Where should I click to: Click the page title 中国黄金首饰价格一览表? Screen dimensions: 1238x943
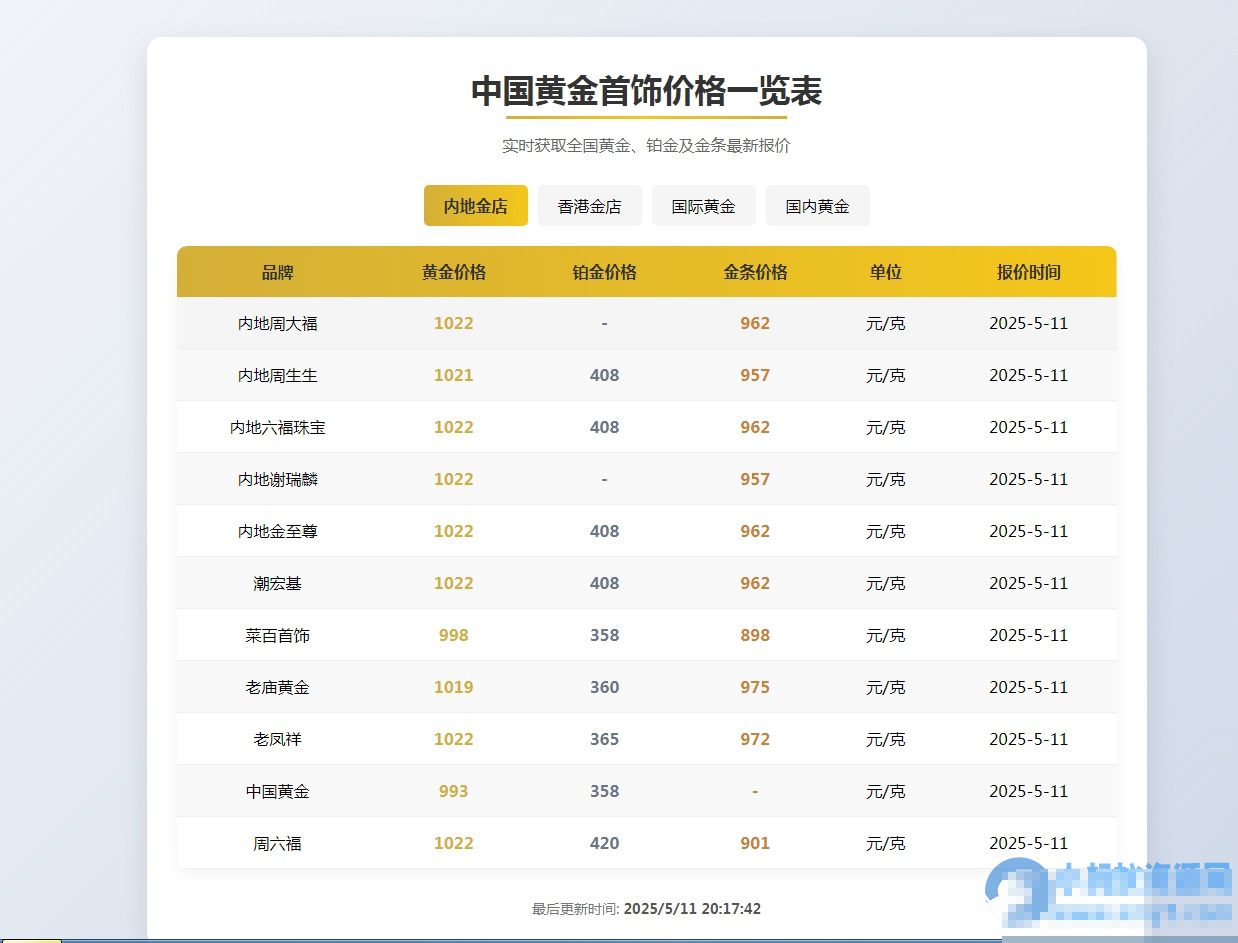point(646,91)
